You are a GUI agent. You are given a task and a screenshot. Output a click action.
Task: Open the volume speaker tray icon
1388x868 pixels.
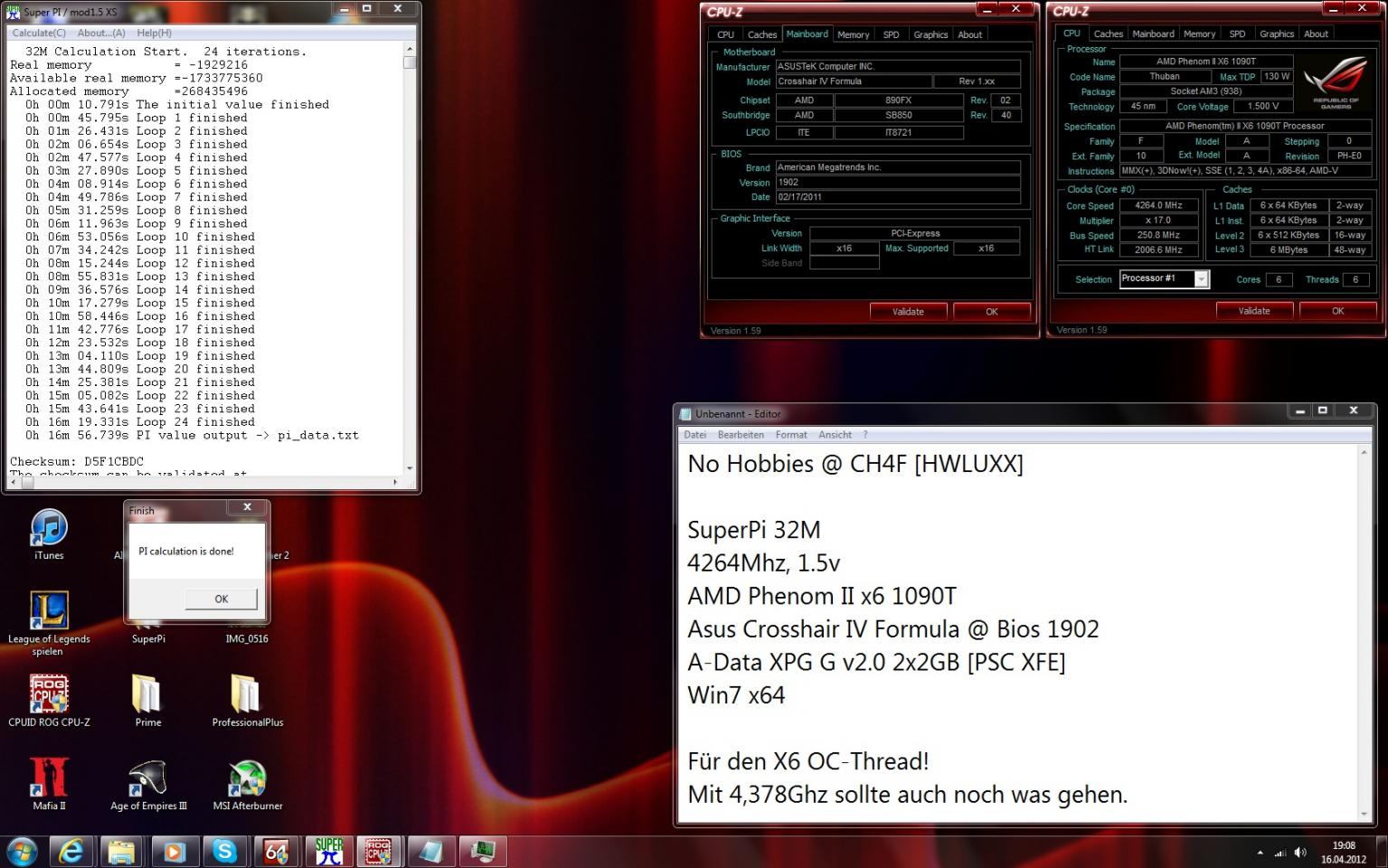[1300, 853]
